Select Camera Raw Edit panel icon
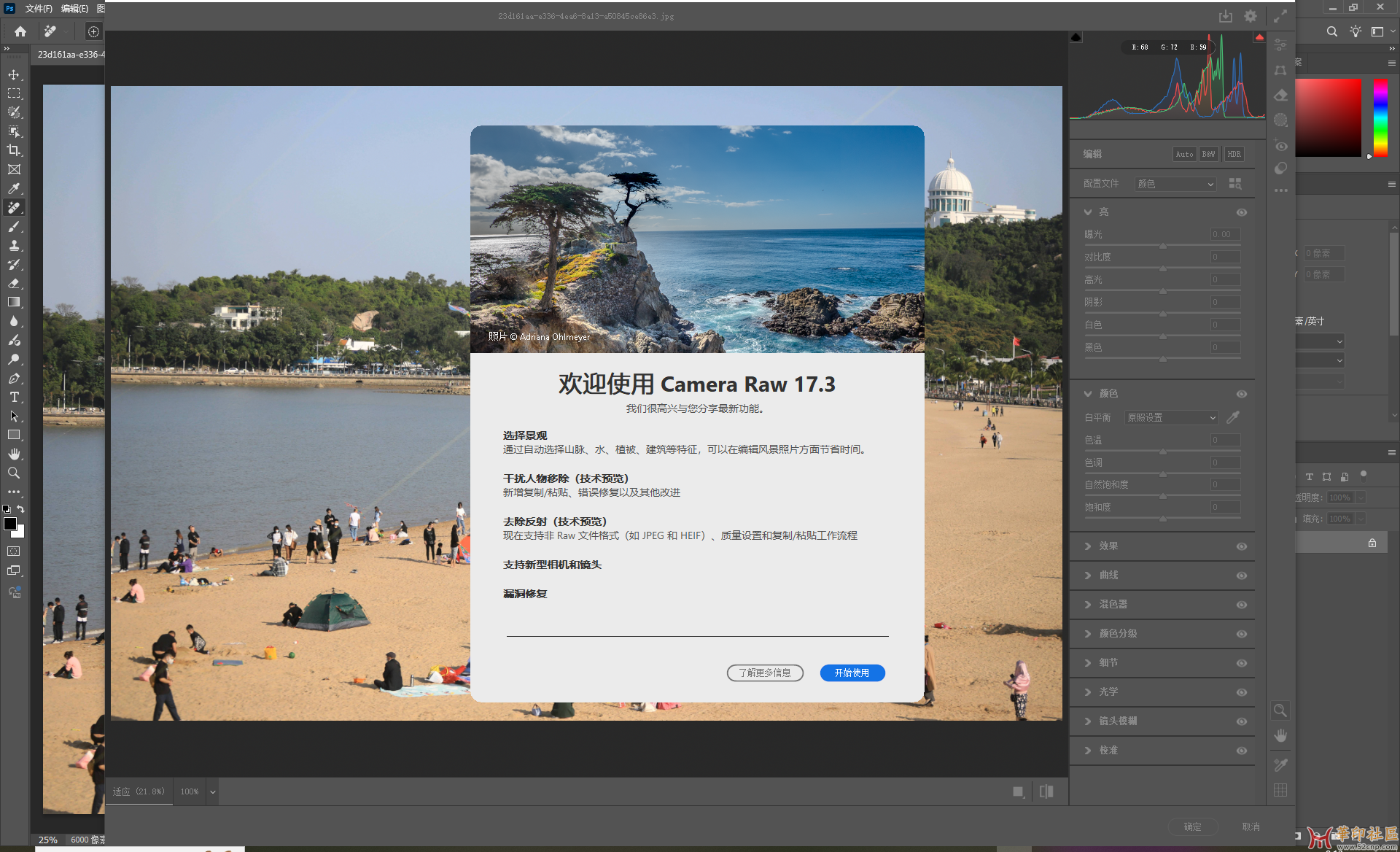This screenshot has width=1400, height=852. point(1280,45)
